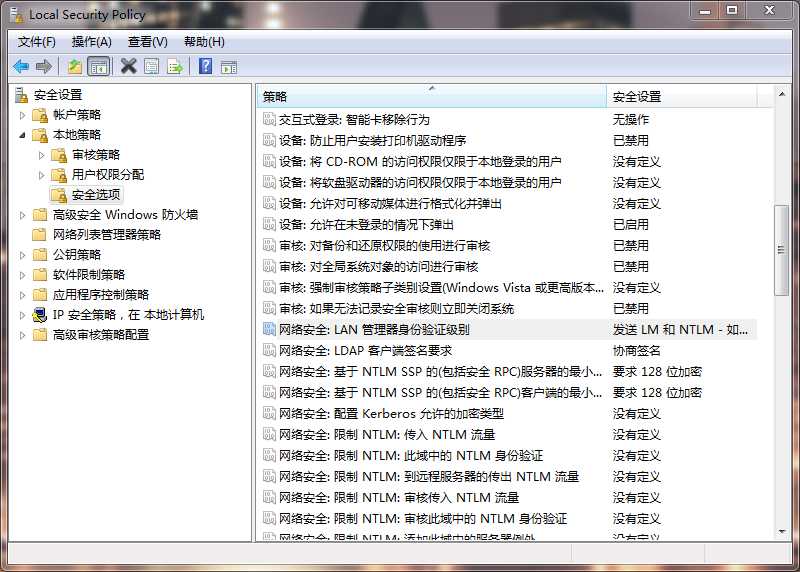Screen dimensions: 800x572
Task: Select 审核: 对备份和还原权限的使用进行审核
Action: (x=384, y=245)
